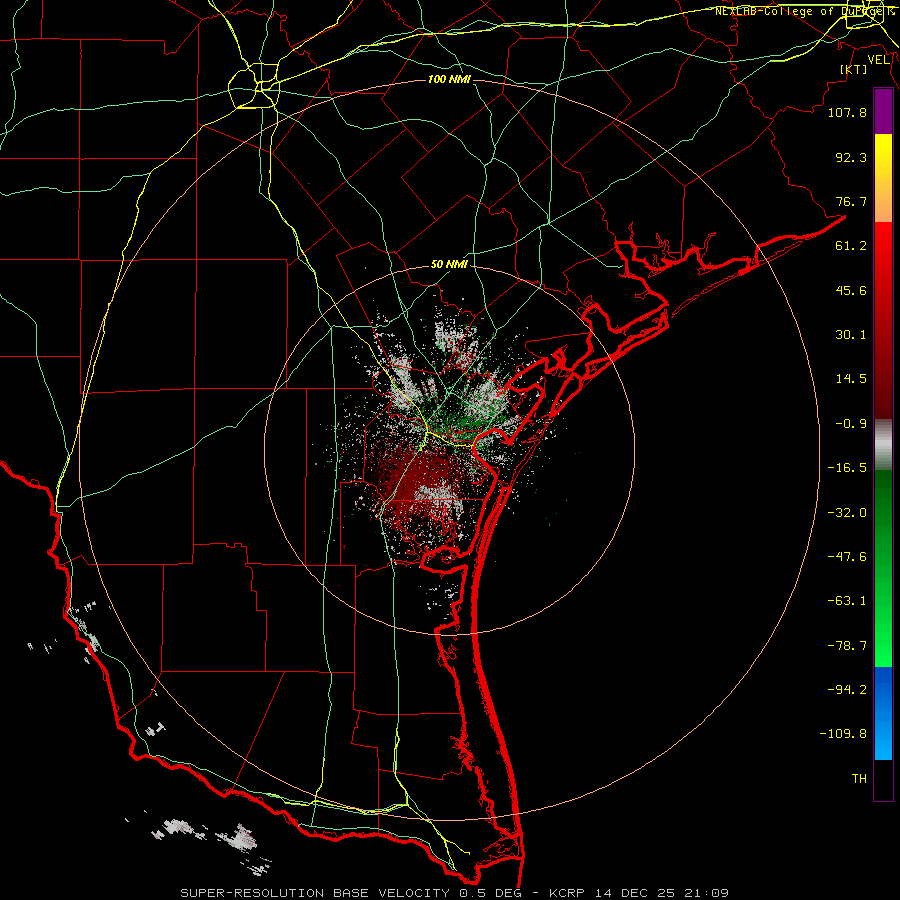Select the 45.6 scale value

tap(851, 290)
